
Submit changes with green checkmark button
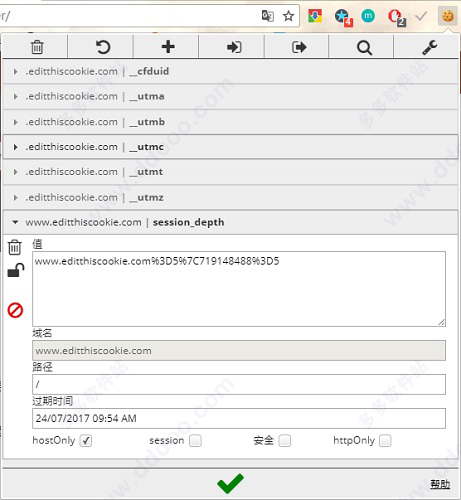230,484
